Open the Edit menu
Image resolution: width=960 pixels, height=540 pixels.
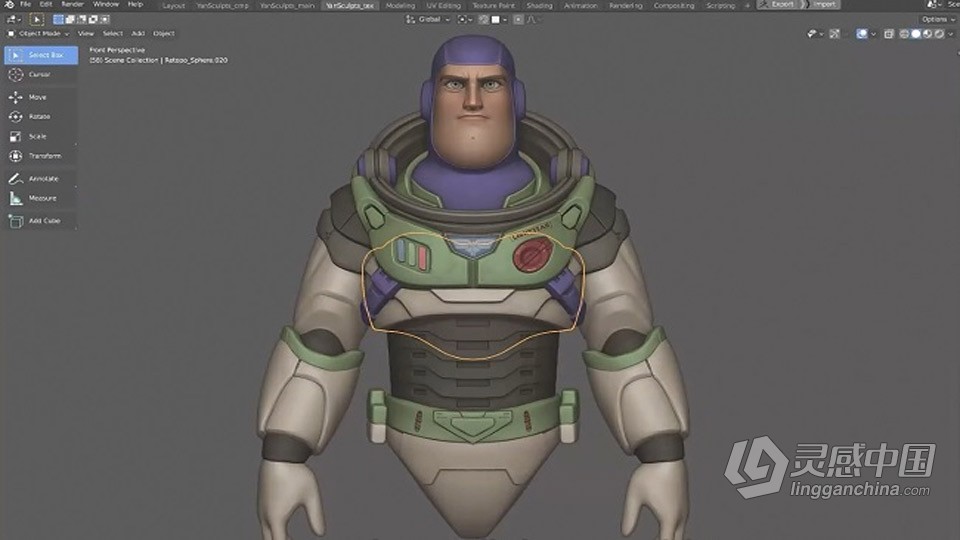coord(46,4)
